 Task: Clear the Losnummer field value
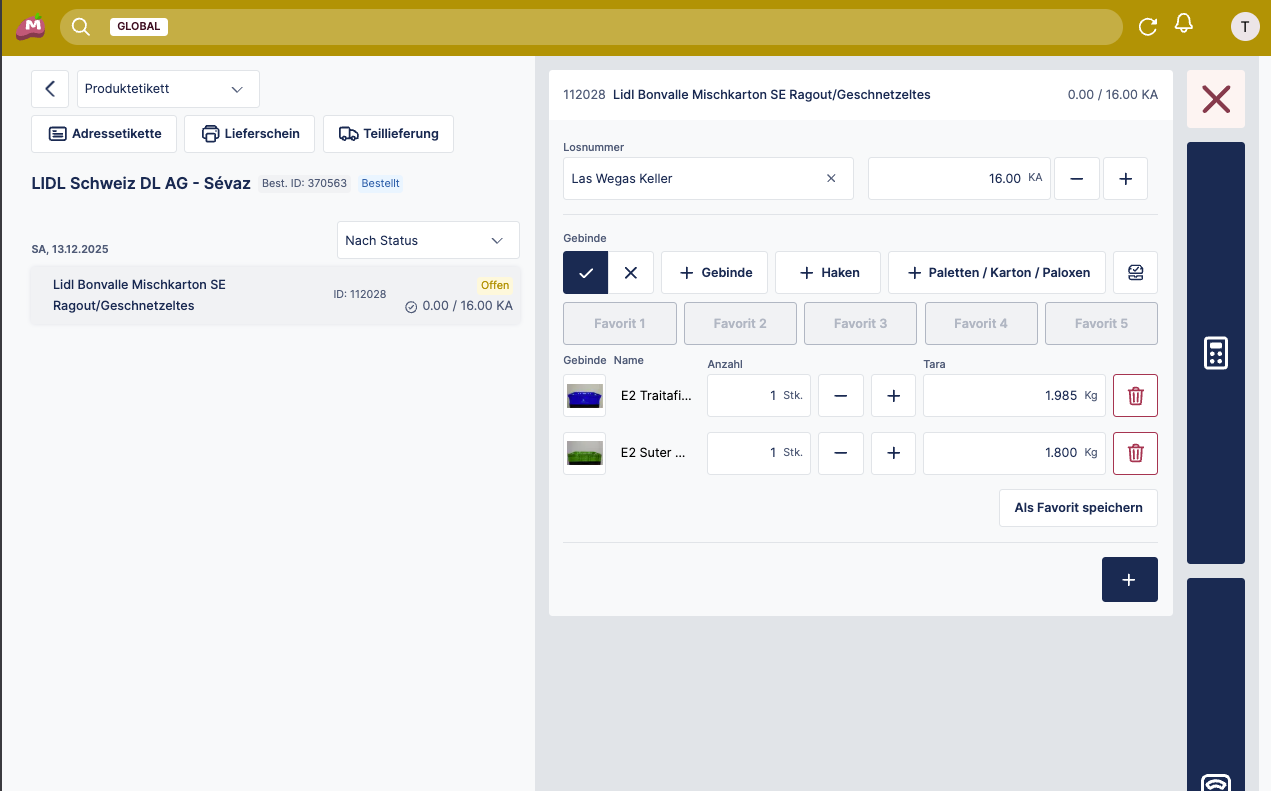(831, 179)
